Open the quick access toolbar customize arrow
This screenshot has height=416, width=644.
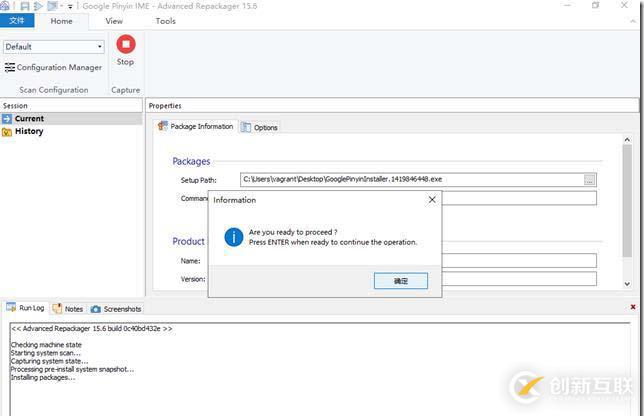coord(70,7)
